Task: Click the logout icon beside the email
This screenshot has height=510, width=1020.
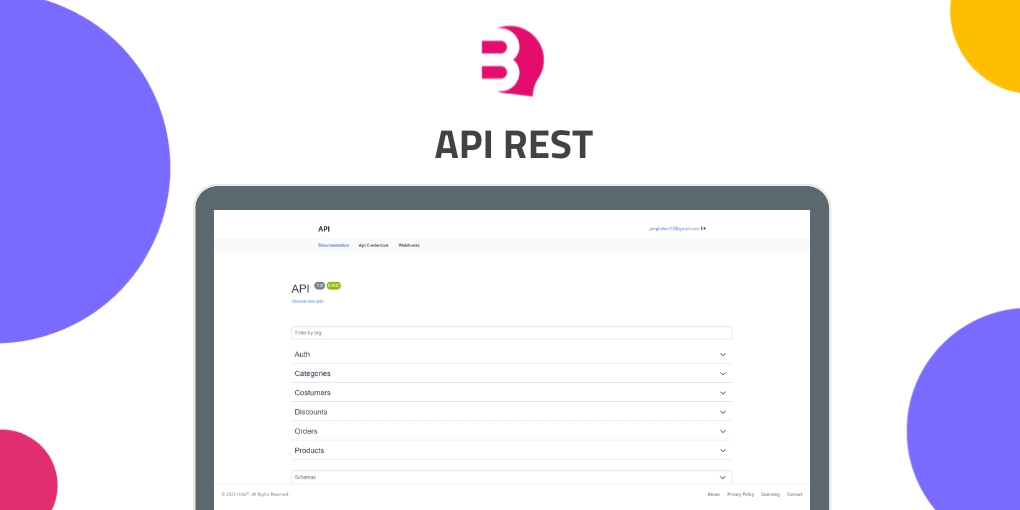Action: (704, 228)
